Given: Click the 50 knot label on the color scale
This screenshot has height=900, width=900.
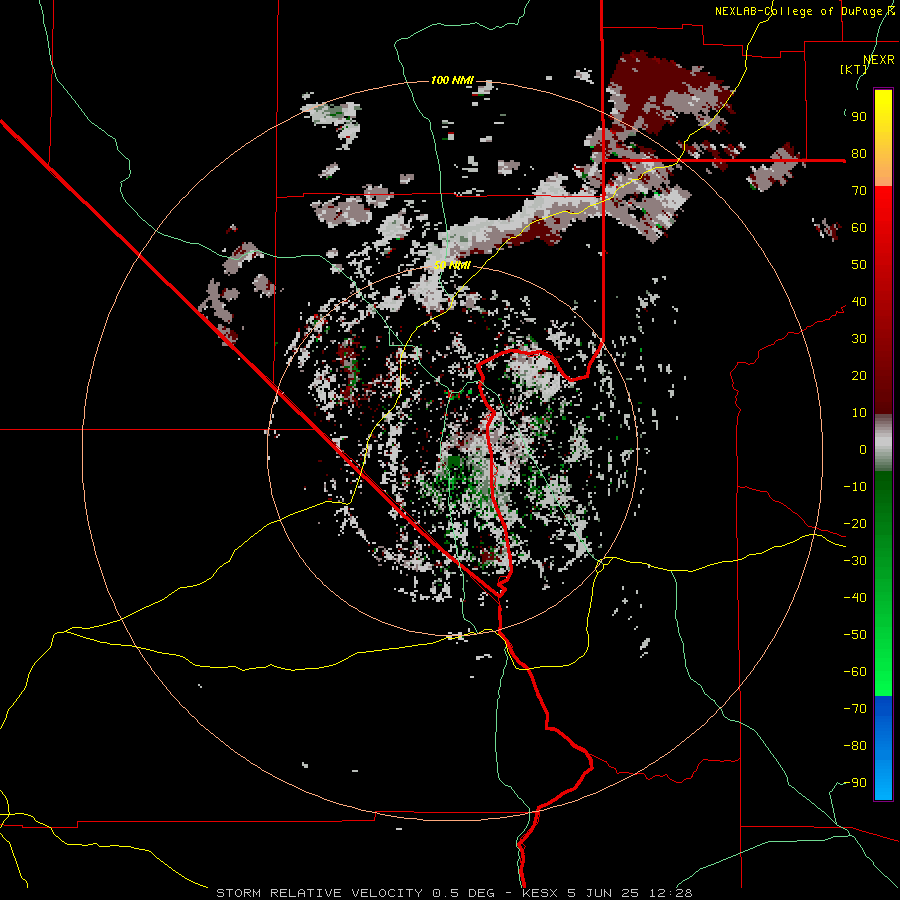Looking at the screenshot, I should point(859,265).
